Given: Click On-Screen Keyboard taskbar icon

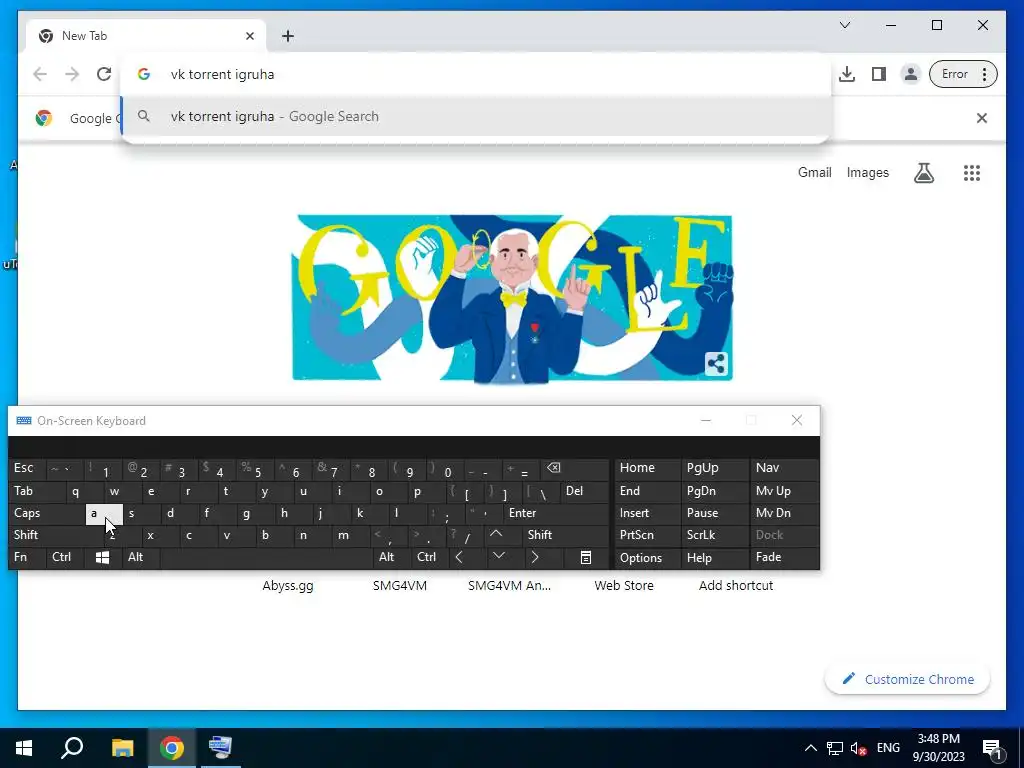Looking at the screenshot, I should (x=220, y=748).
